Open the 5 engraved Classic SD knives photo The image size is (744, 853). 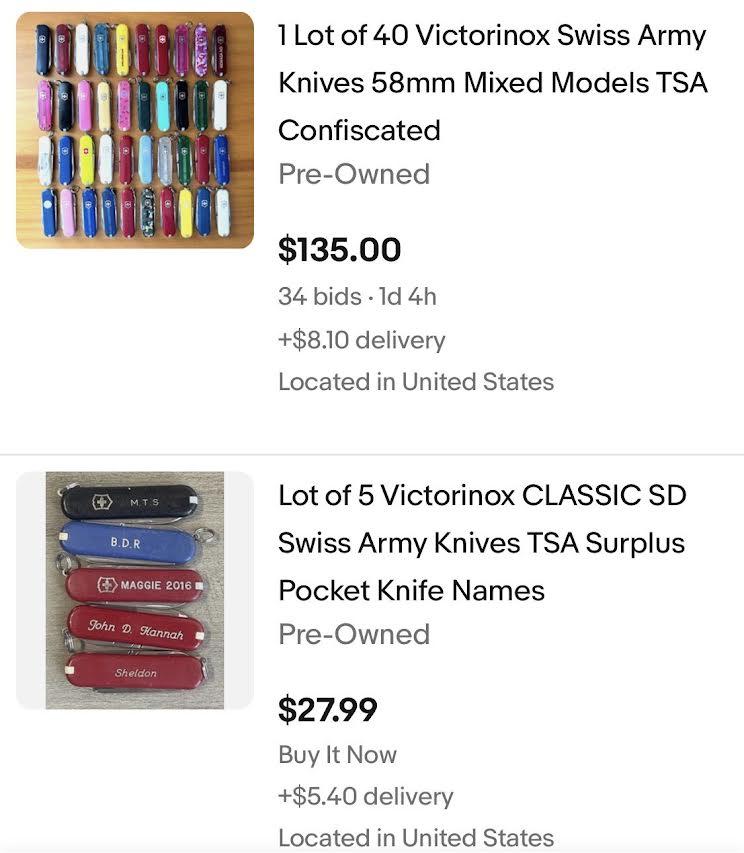point(135,590)
